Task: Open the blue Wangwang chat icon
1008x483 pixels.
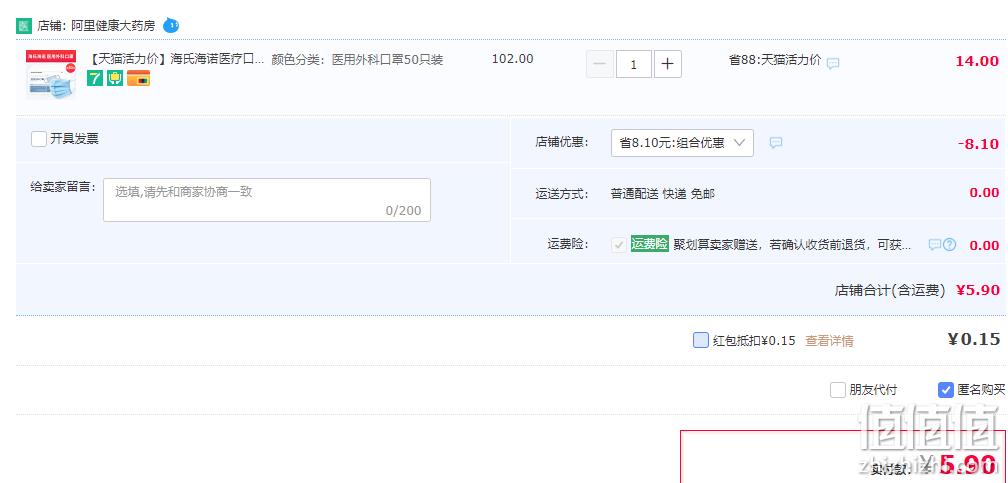Action: [170, 26]
